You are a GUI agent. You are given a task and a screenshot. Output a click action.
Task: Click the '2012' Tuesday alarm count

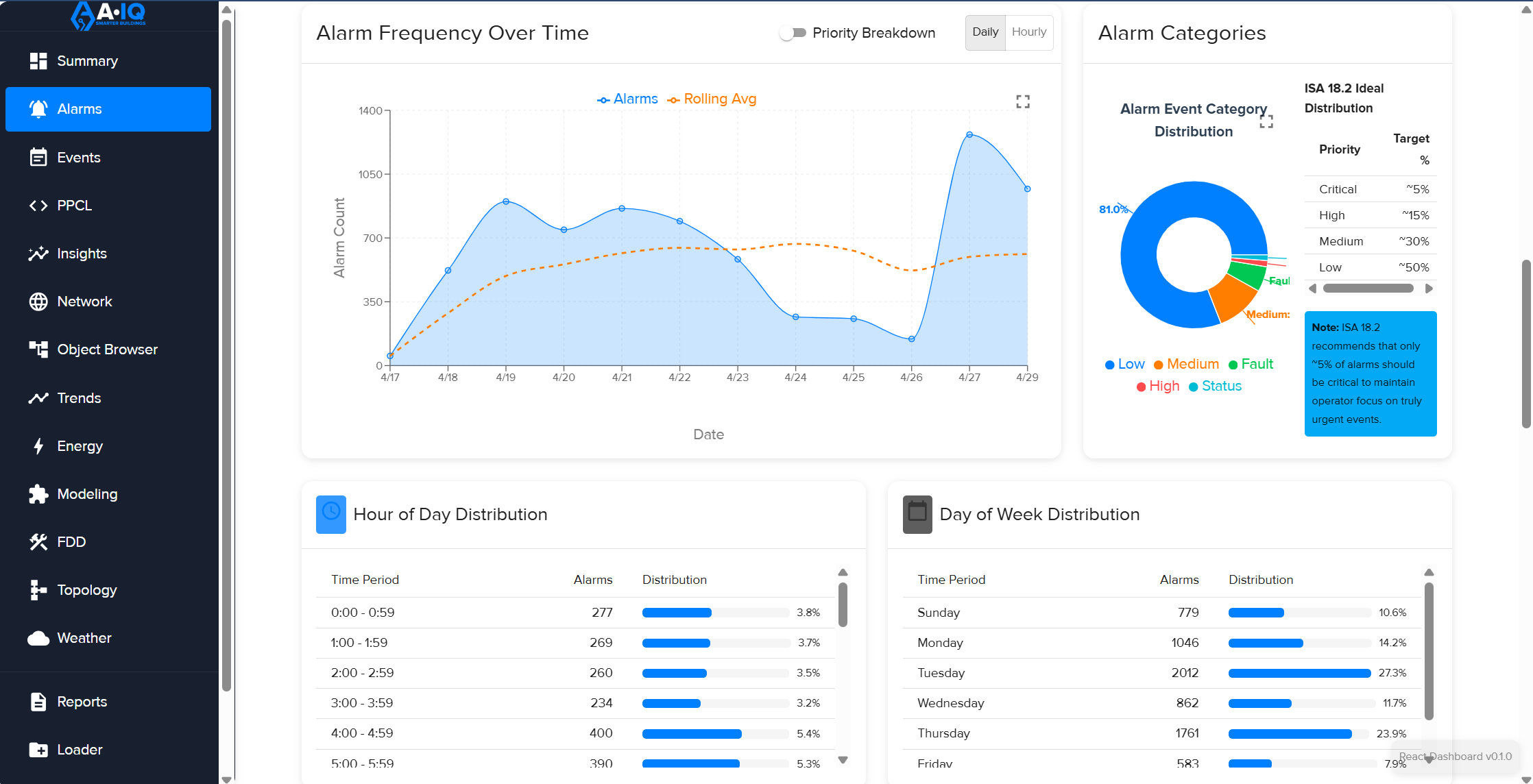point(1185,673)
